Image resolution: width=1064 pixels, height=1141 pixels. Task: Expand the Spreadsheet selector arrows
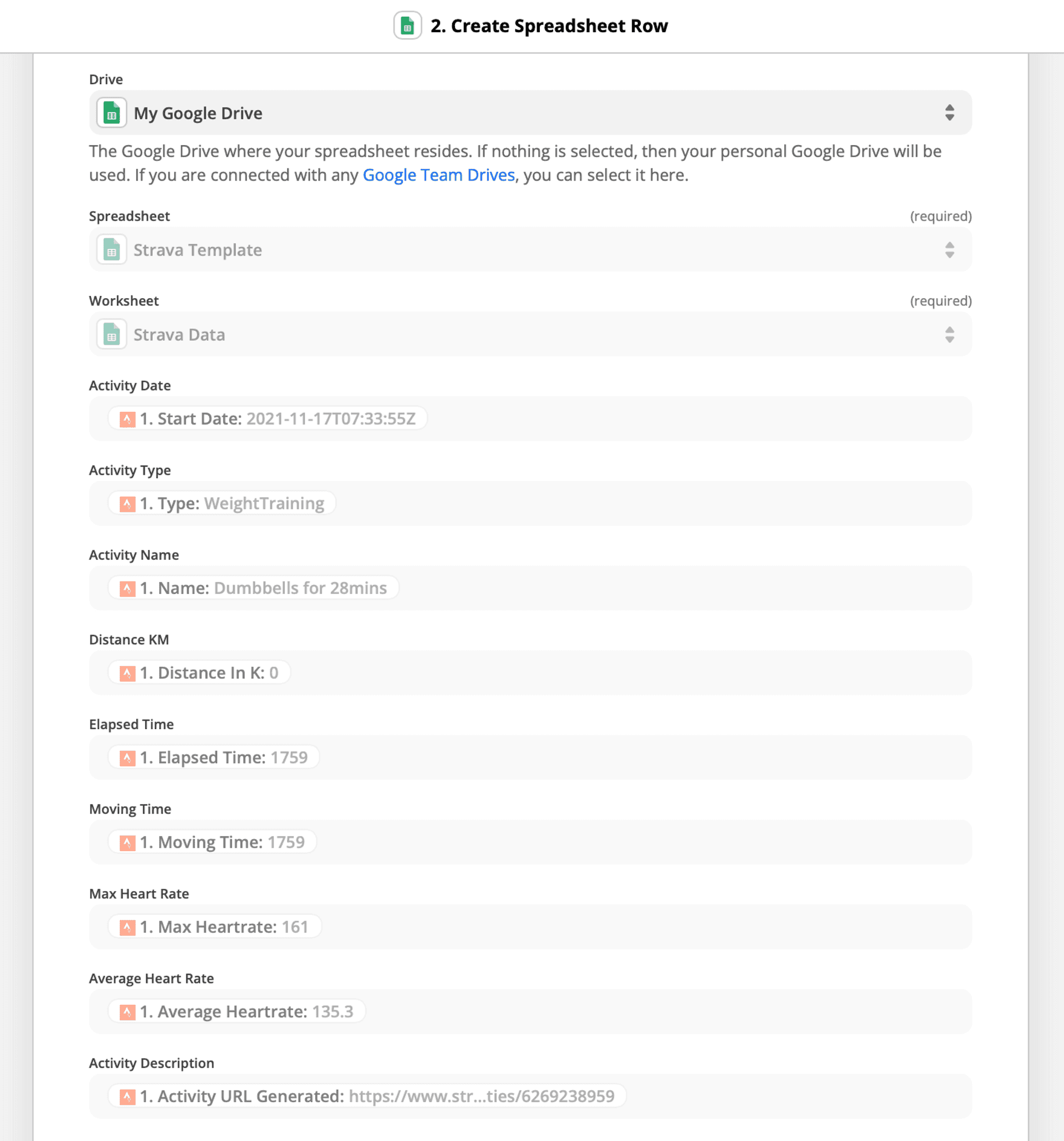click(949, 250)
